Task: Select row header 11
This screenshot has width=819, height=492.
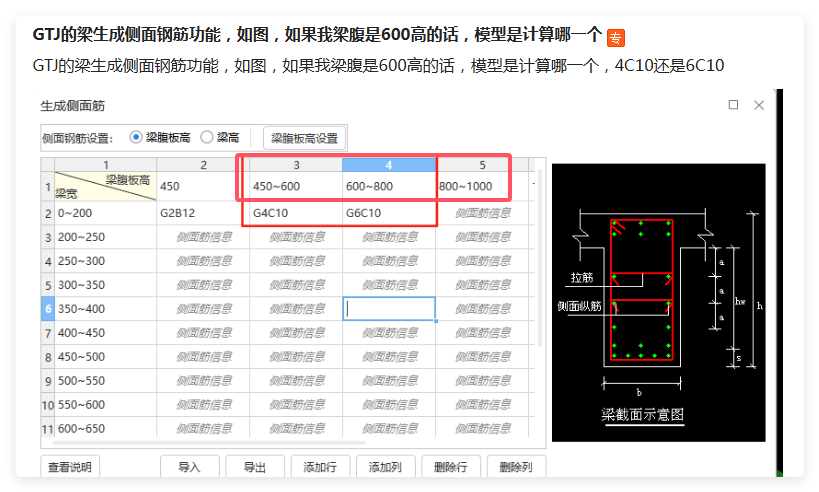Action: click(48, 428)
